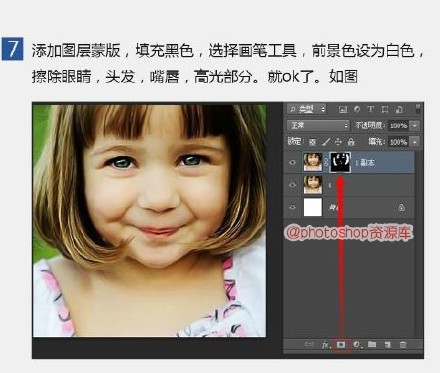440x373 pixels.
Task: Expand the opacity slider arrow
Action: pos(415,126)
